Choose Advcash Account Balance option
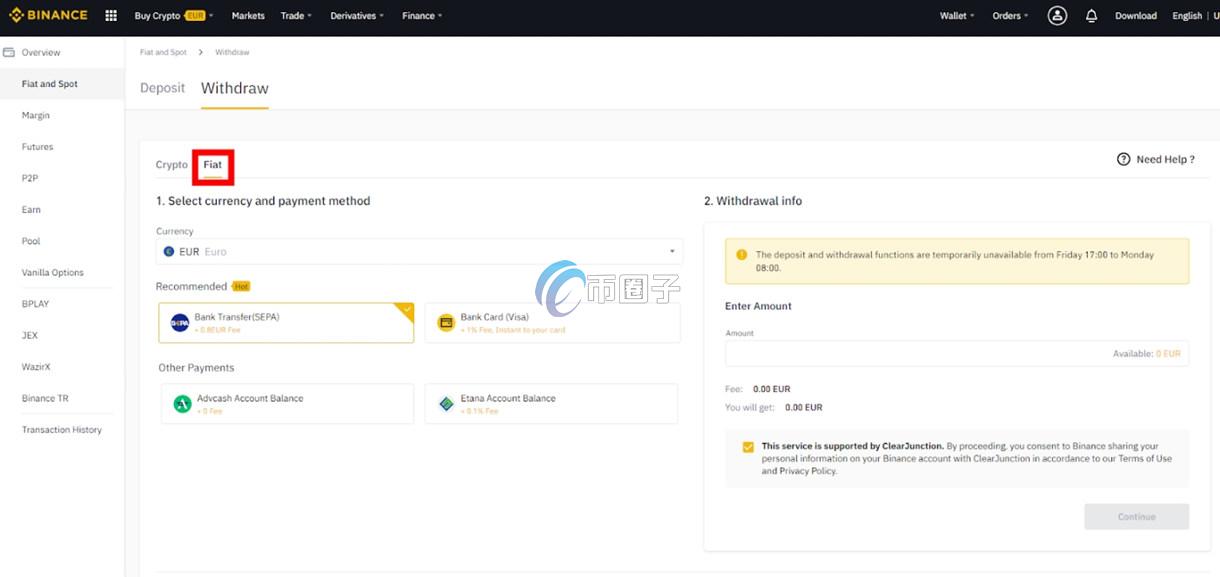This screenshot has height=577, width=1220. [x=286, y=404]
